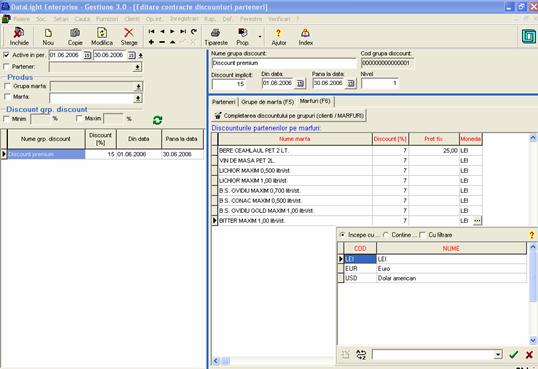Image resolution: width=538 pixels, height=369 pixels.
Task: Open calendar for active period end date
Action: click(x=132, y=55)
